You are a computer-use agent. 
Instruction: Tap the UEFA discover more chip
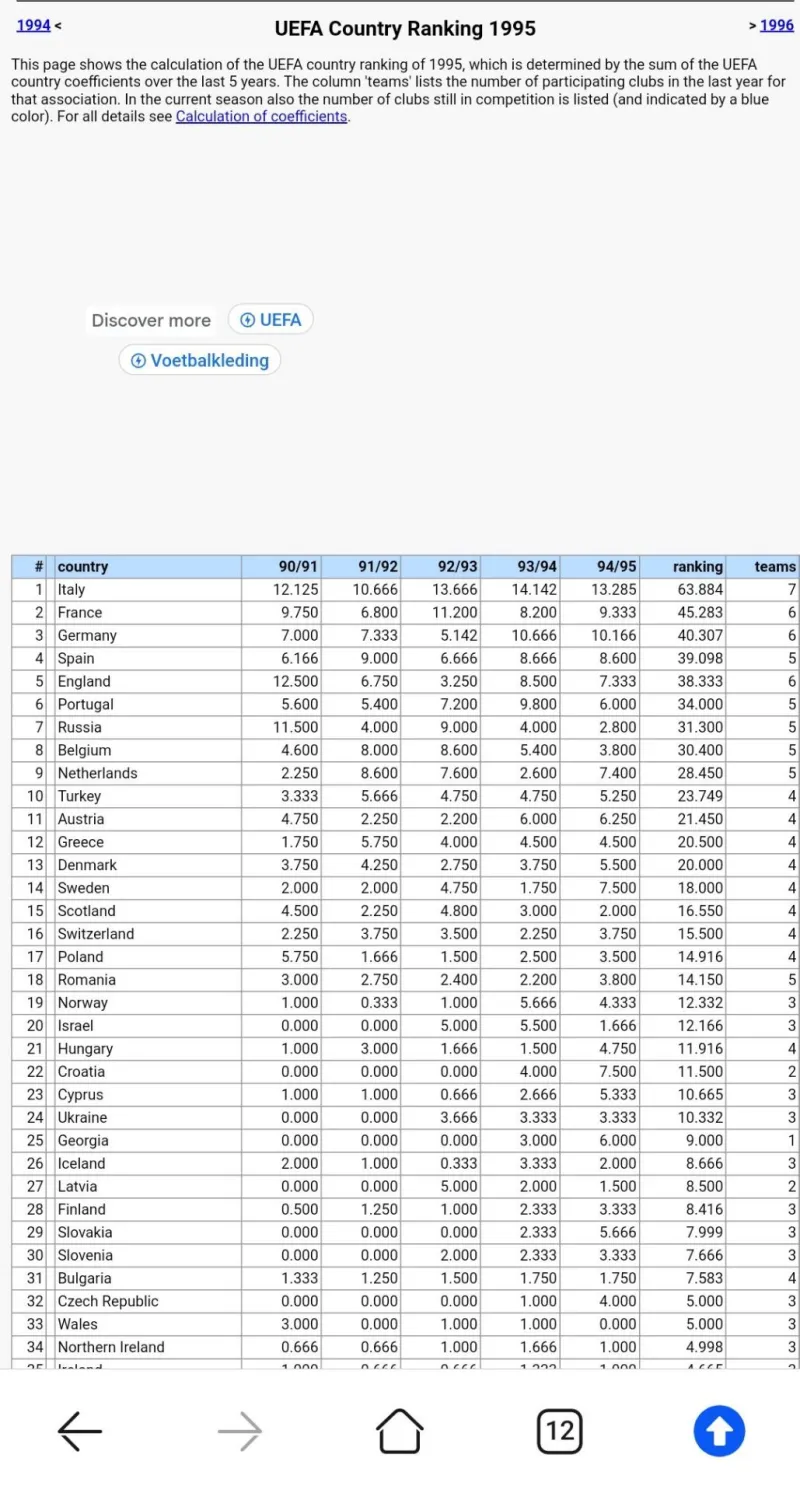click(x=271, y=320)
